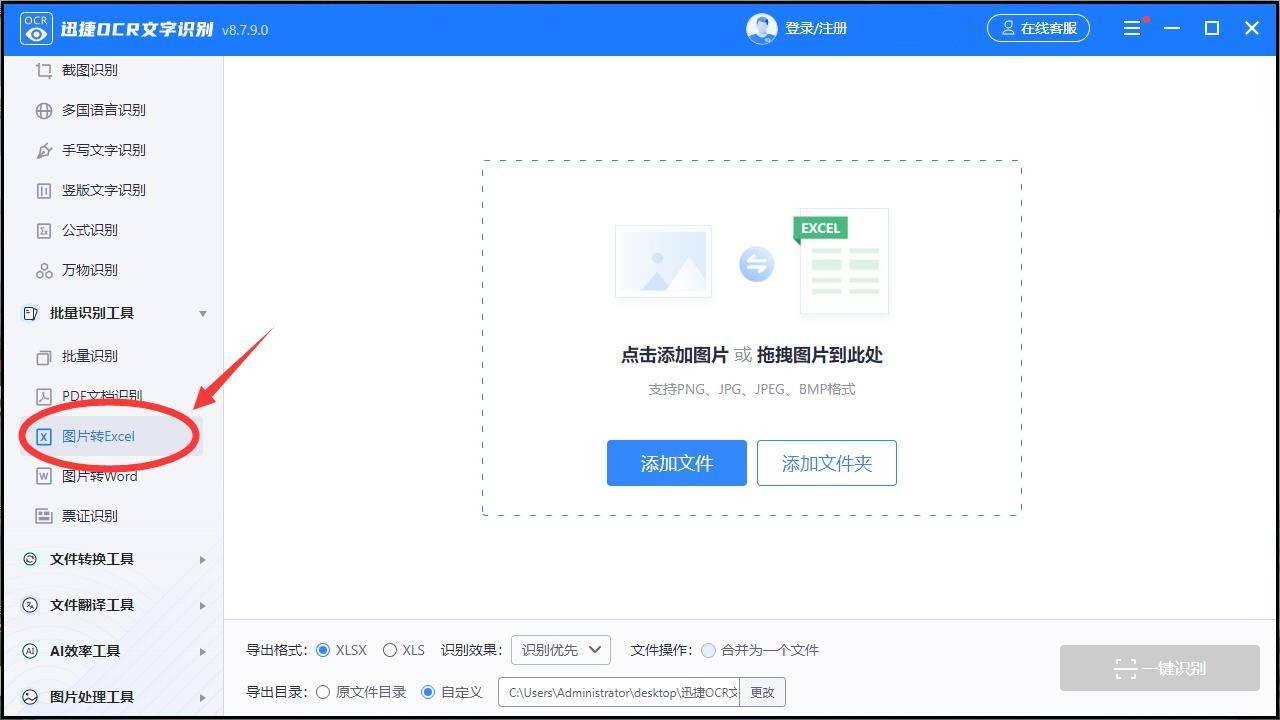The image size is (1280, 720).
Task: Select 批量识别 sidebar item
Action: pyautogui.click(x=90, y=356)
